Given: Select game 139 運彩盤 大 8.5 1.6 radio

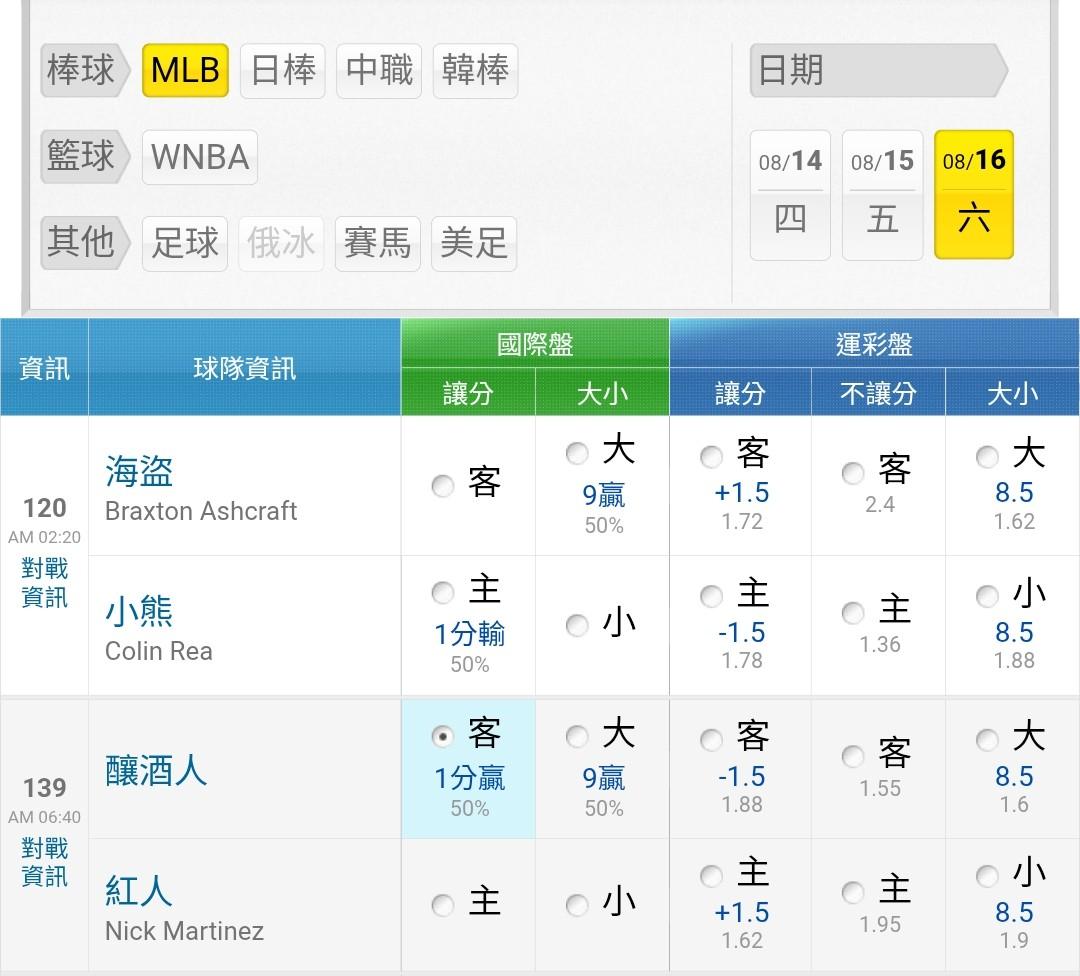Looking at the screenshot, I should (x=988, y=740).
